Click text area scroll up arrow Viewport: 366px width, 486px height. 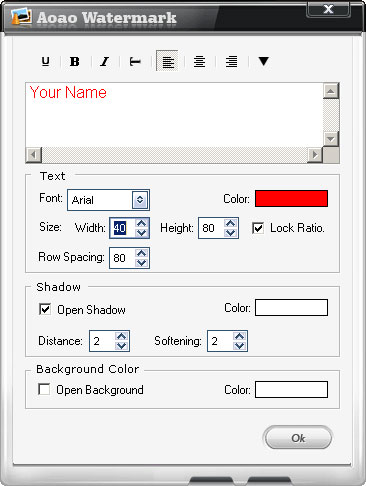pos(331,91)
